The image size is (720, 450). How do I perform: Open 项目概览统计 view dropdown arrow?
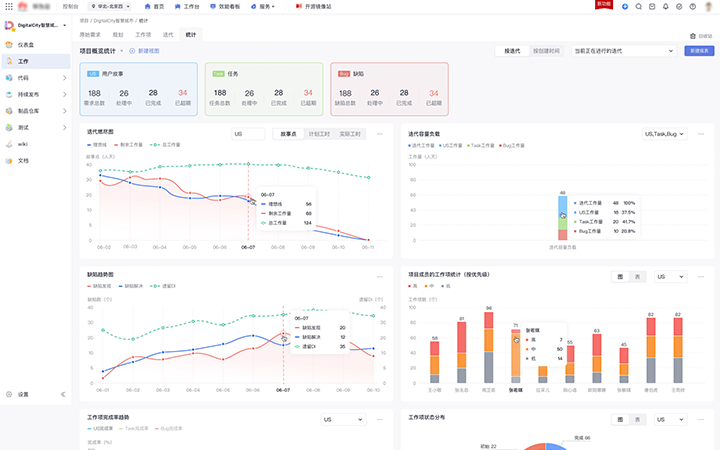point(122,51)
